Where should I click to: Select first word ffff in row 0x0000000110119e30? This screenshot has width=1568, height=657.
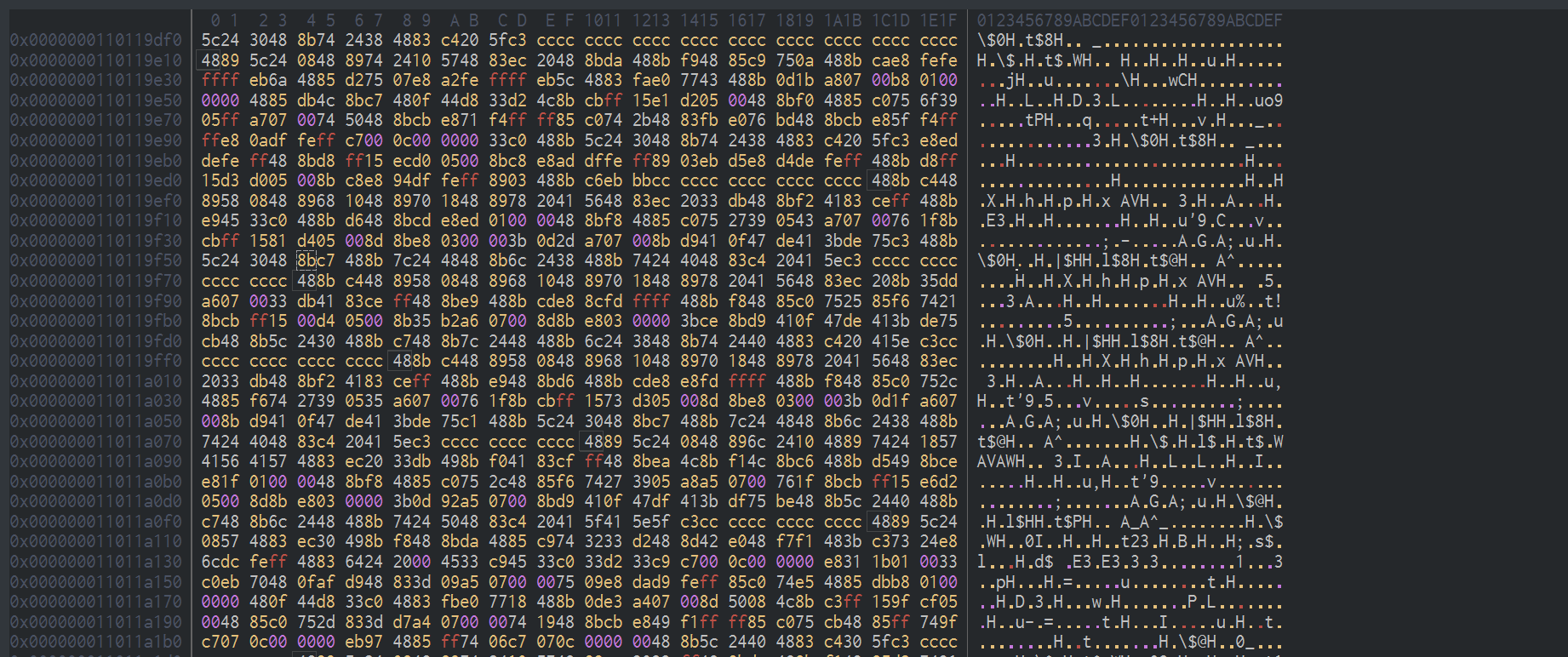point(220,80)
